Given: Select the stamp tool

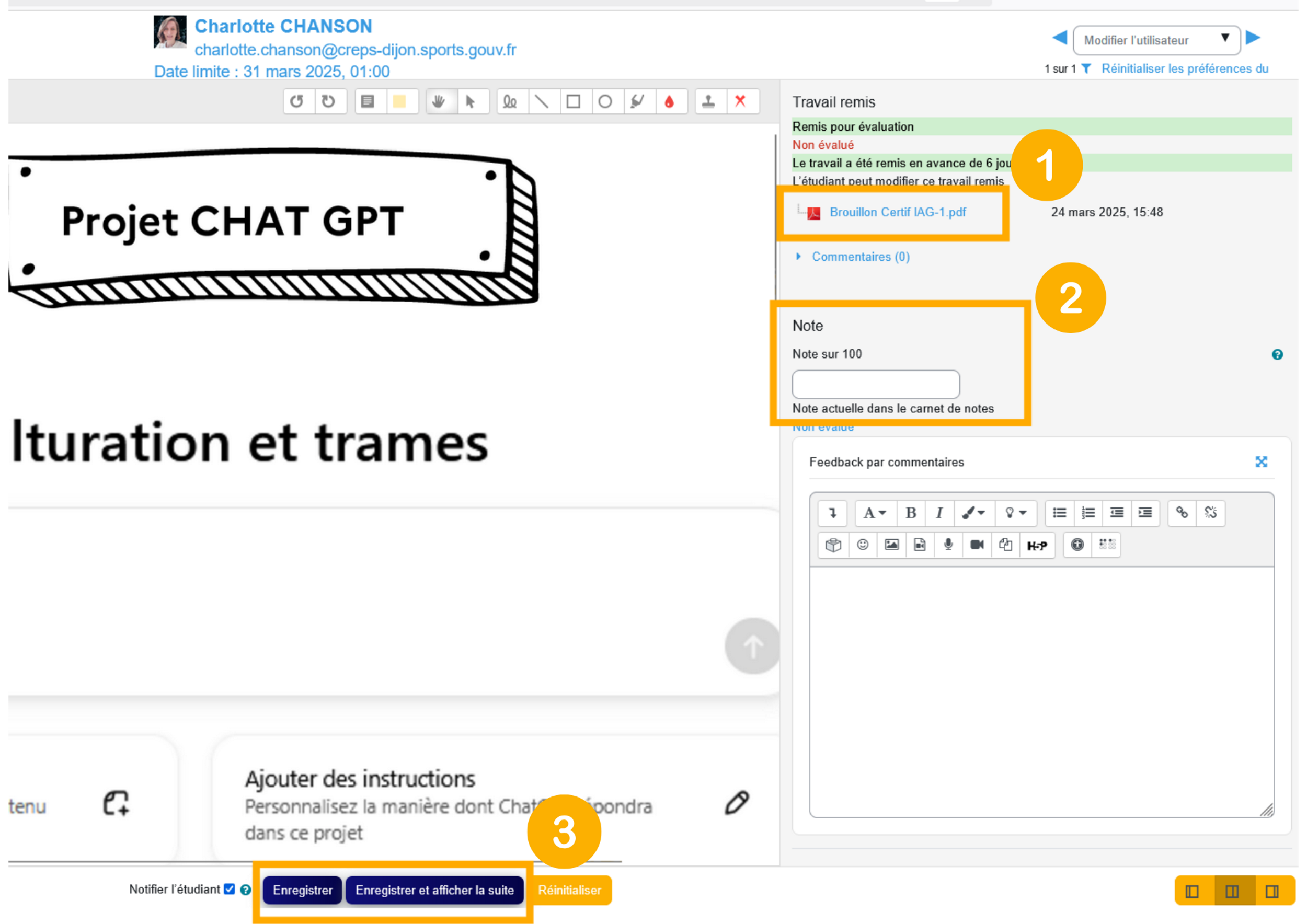Looking at the screenshot, I should [x=709, y=102].
